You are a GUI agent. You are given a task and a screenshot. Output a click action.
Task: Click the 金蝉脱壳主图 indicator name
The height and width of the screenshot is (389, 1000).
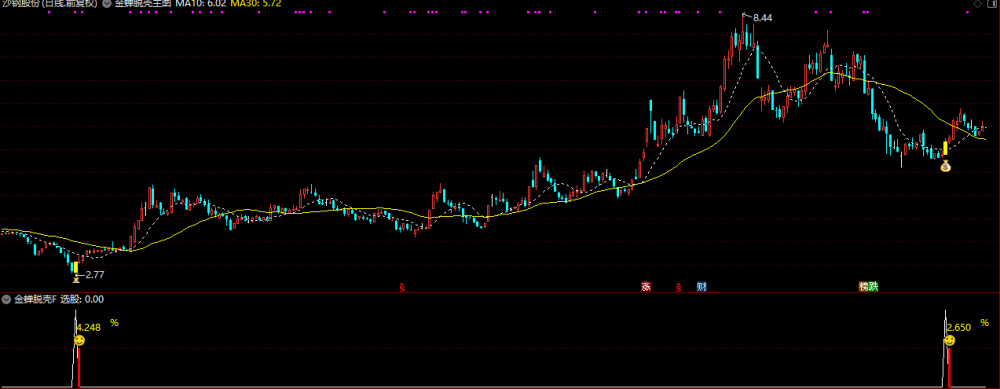click(x=143, y=4)
